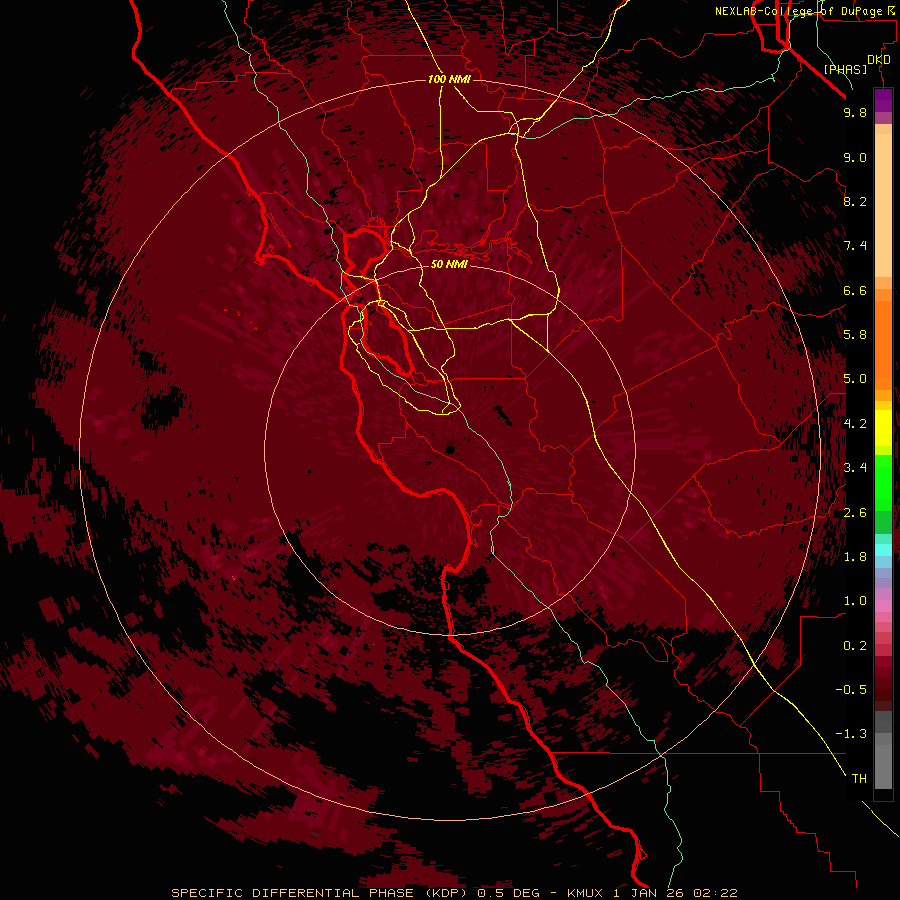Click the SPECIFIC DIFFERENTIAL PHASE (KDP) caption text
The image size is (900, 900).
(x=321, y=893)
